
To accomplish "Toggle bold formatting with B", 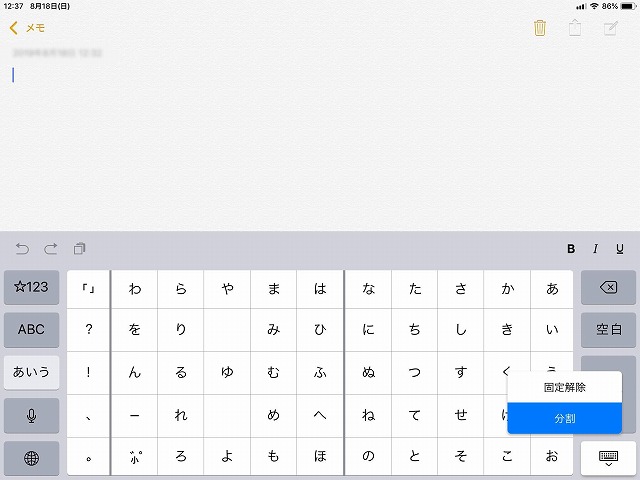I will [571, 249].
